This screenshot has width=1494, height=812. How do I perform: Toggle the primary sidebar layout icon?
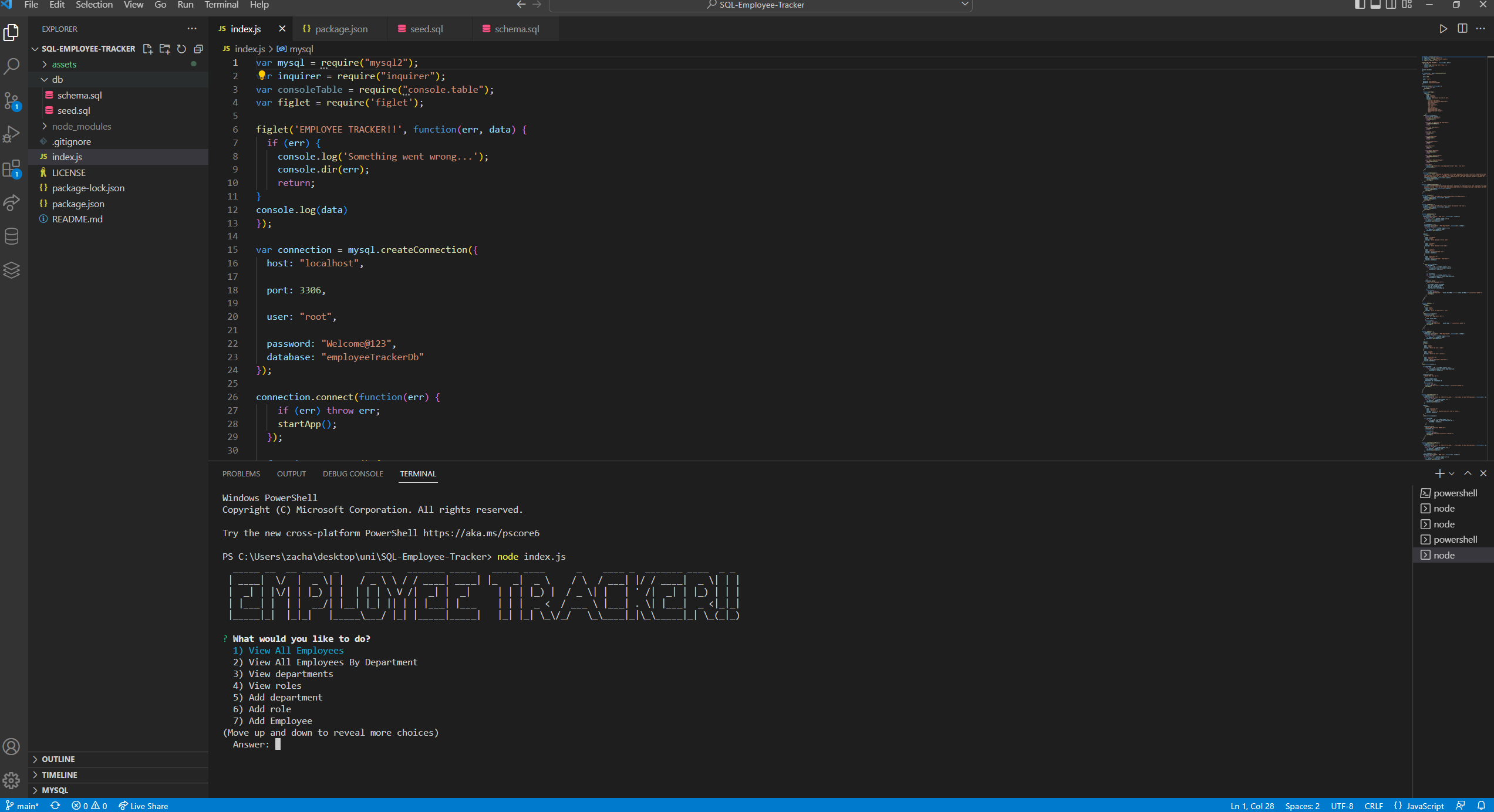point(1360,5)
